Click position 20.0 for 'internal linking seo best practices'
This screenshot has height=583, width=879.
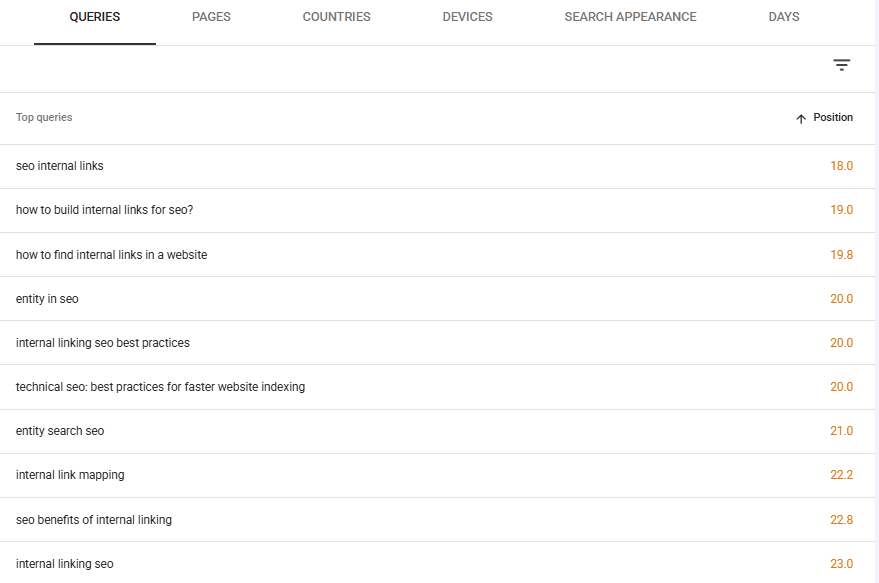pyautogui.click(x=841, y=343)
